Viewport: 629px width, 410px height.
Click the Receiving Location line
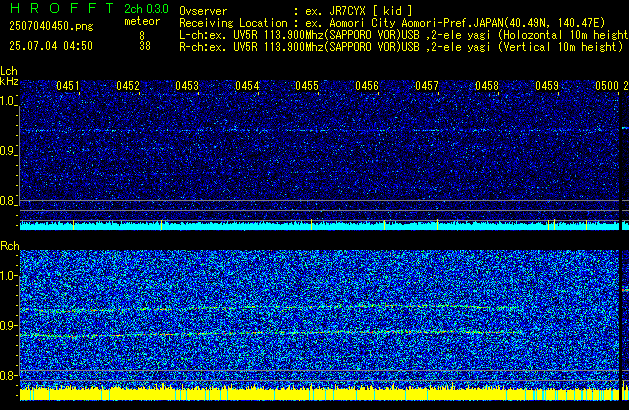click(x=392, y=23)
